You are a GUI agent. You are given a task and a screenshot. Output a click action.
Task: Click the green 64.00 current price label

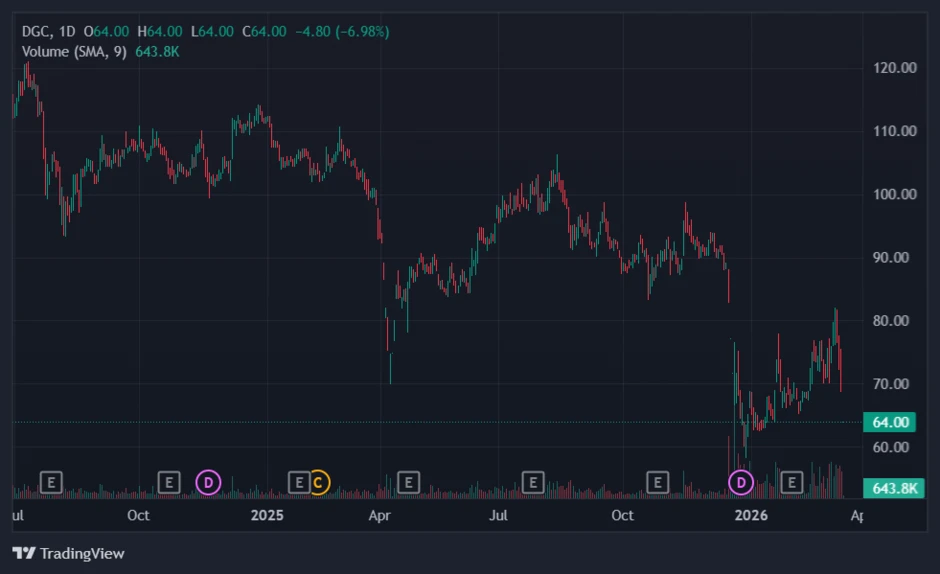[x=890, y=422]
